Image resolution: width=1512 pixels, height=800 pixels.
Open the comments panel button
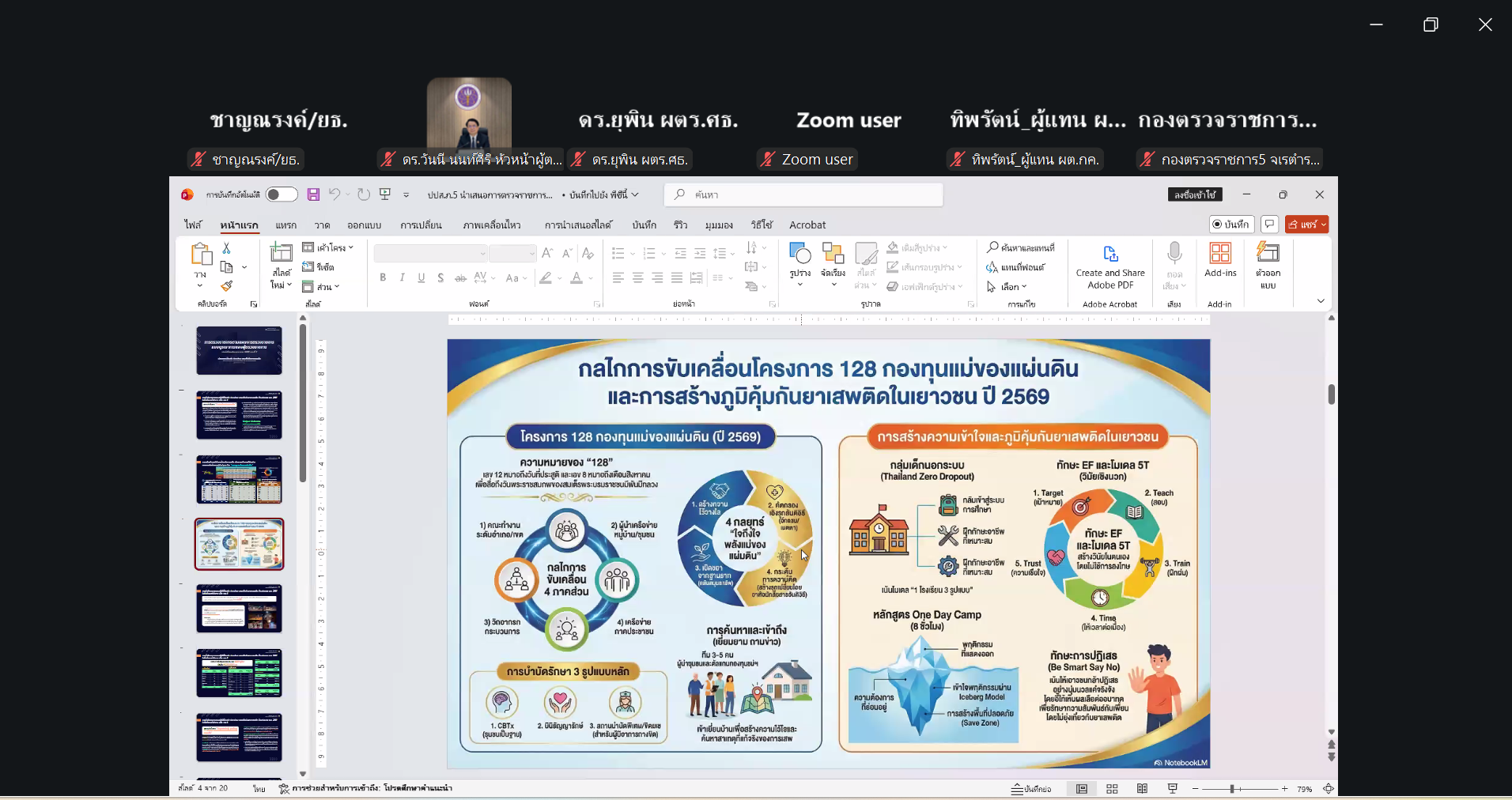coord(1270,225)
